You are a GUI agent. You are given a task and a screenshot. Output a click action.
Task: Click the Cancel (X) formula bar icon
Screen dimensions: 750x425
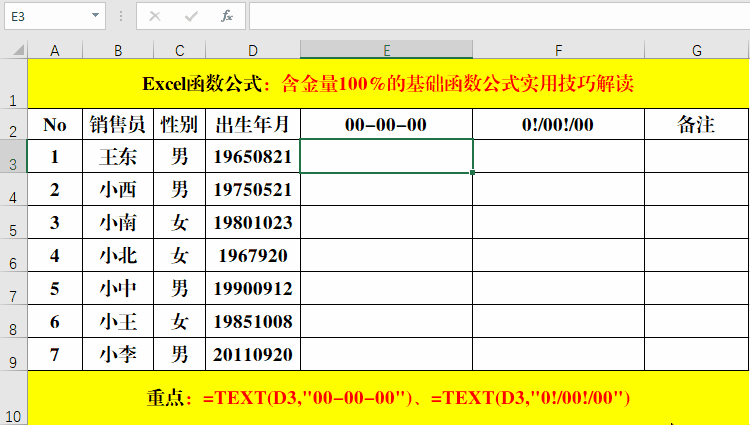point(154,16)
